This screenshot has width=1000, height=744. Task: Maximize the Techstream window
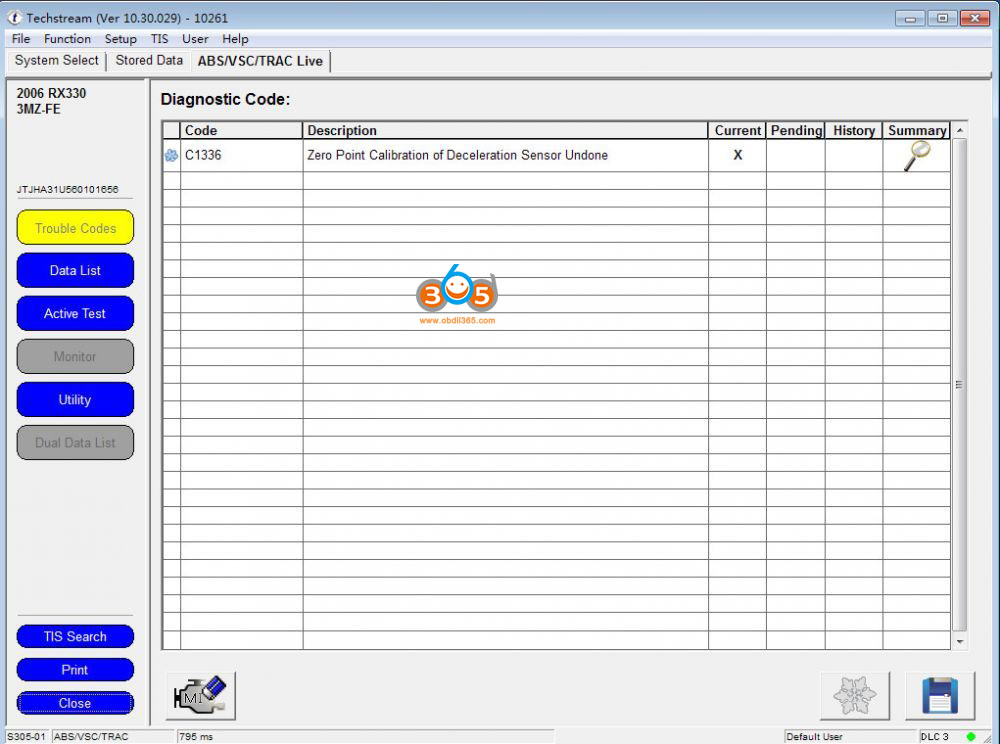943,18
